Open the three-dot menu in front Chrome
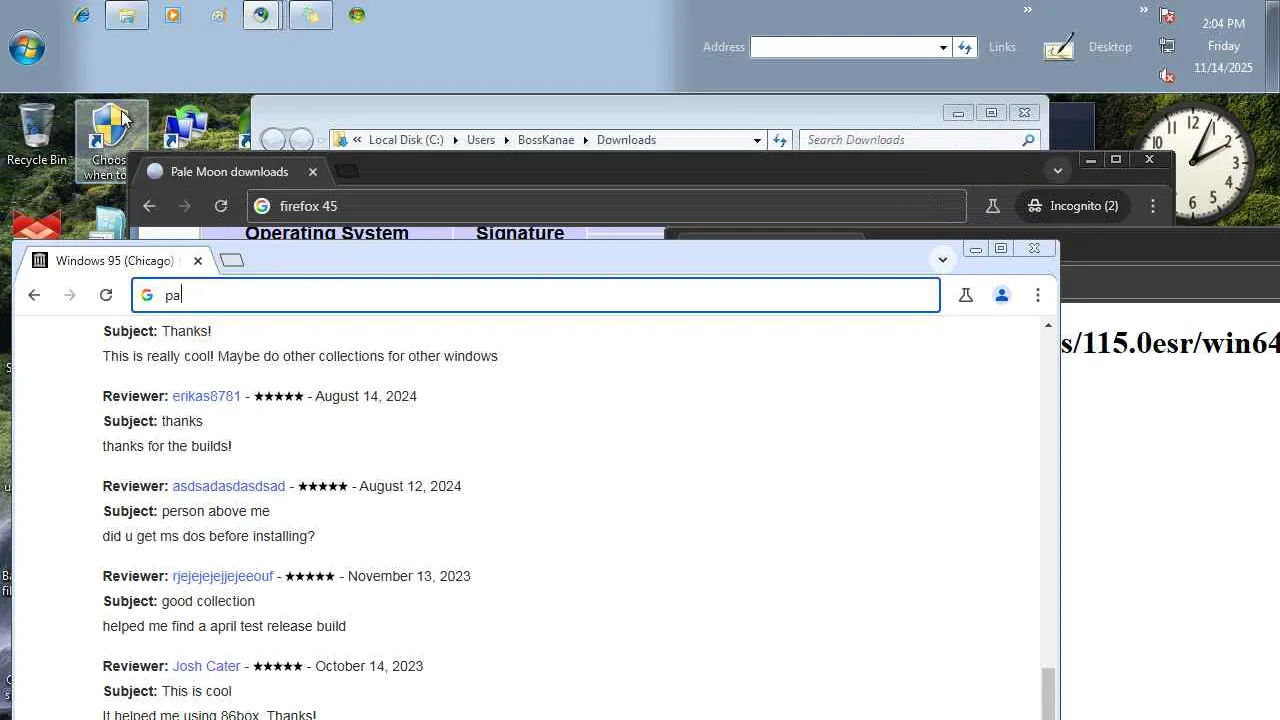Viewport: 1280px width, 720px height. point(1038,295)
